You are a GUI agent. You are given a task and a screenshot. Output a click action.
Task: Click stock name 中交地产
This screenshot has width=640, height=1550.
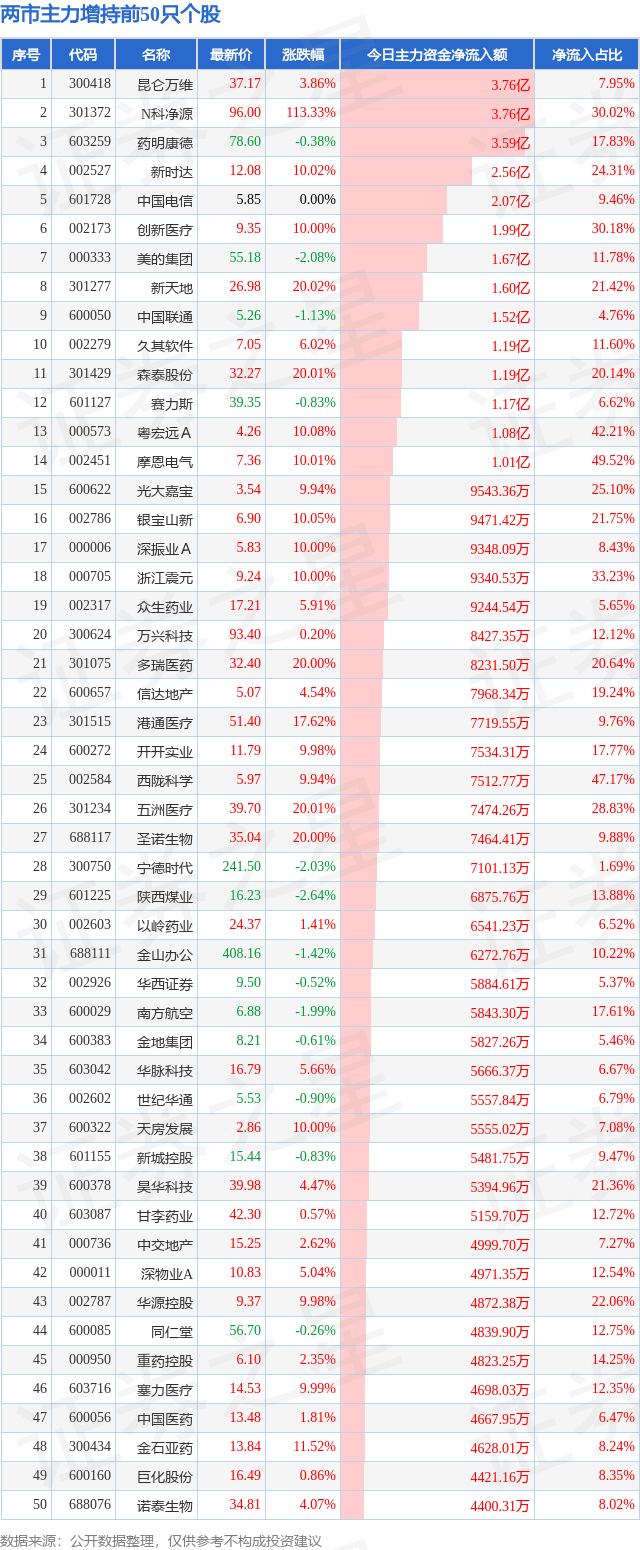[165, 1244]
